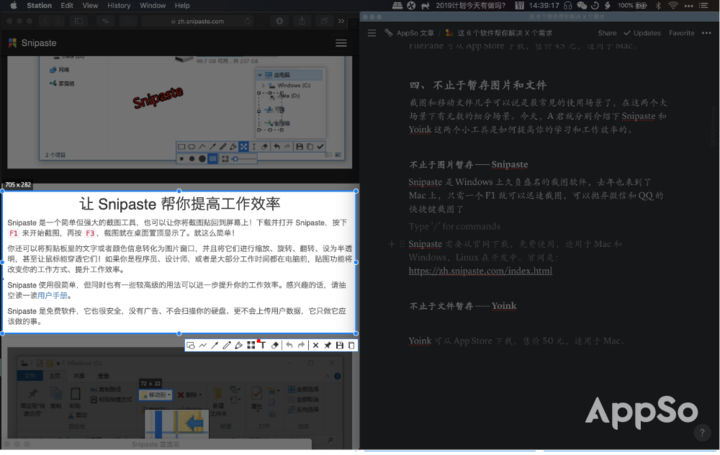720x455 pixels.
Task: Expand Safari toolbar overflow chevrons
Action: [x=341, y=21]
